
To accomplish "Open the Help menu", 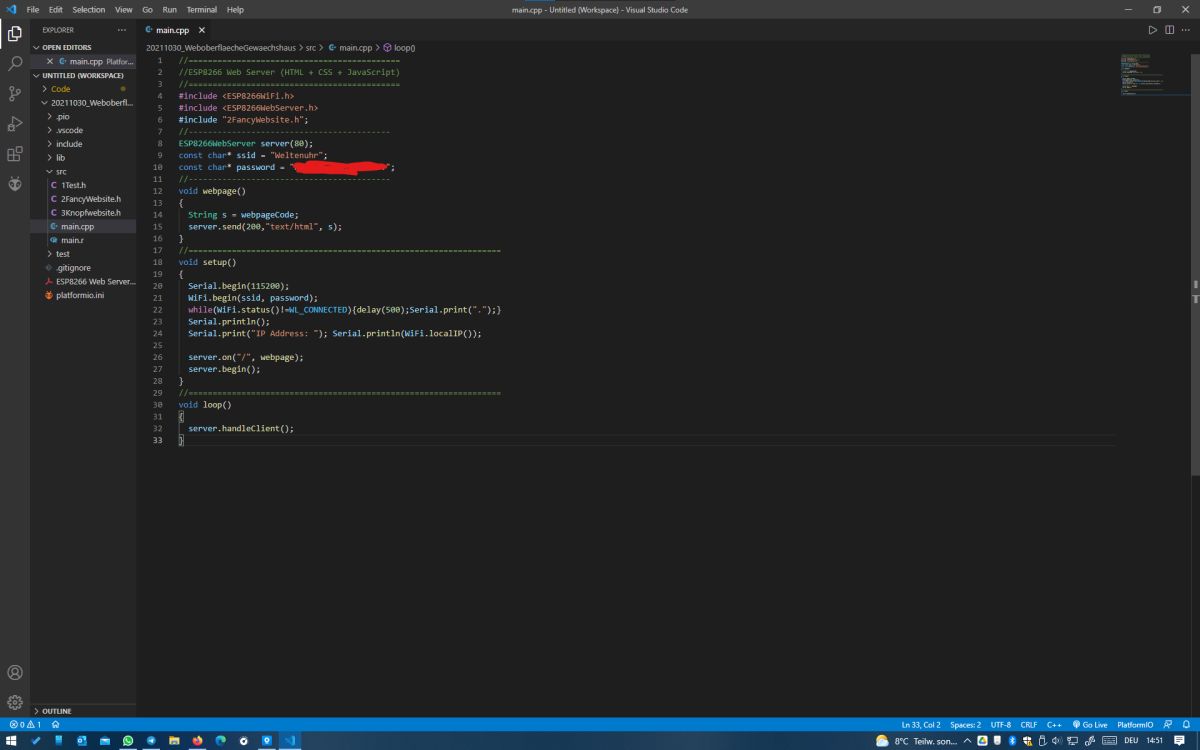I will [235, 9].
